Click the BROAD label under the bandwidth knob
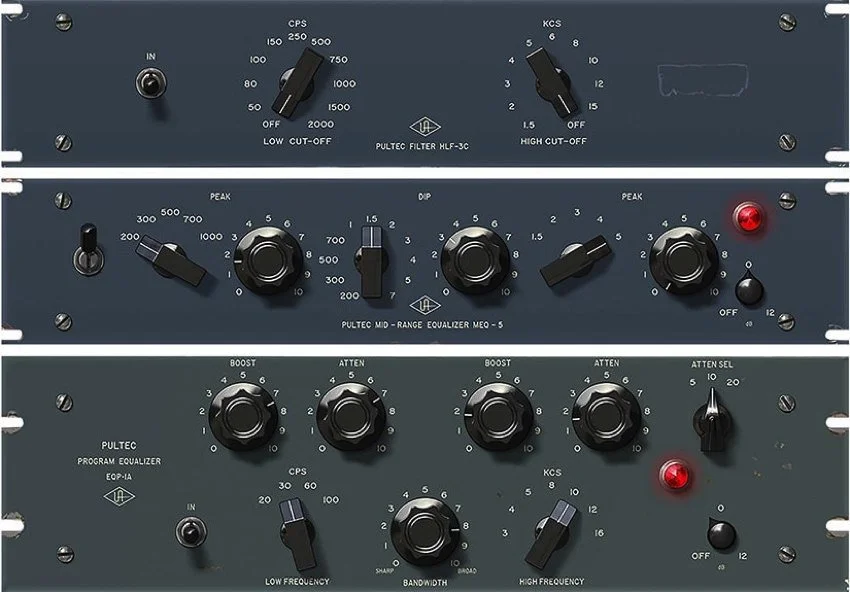This screenshot has height=592, width=850. click(467, 571)
